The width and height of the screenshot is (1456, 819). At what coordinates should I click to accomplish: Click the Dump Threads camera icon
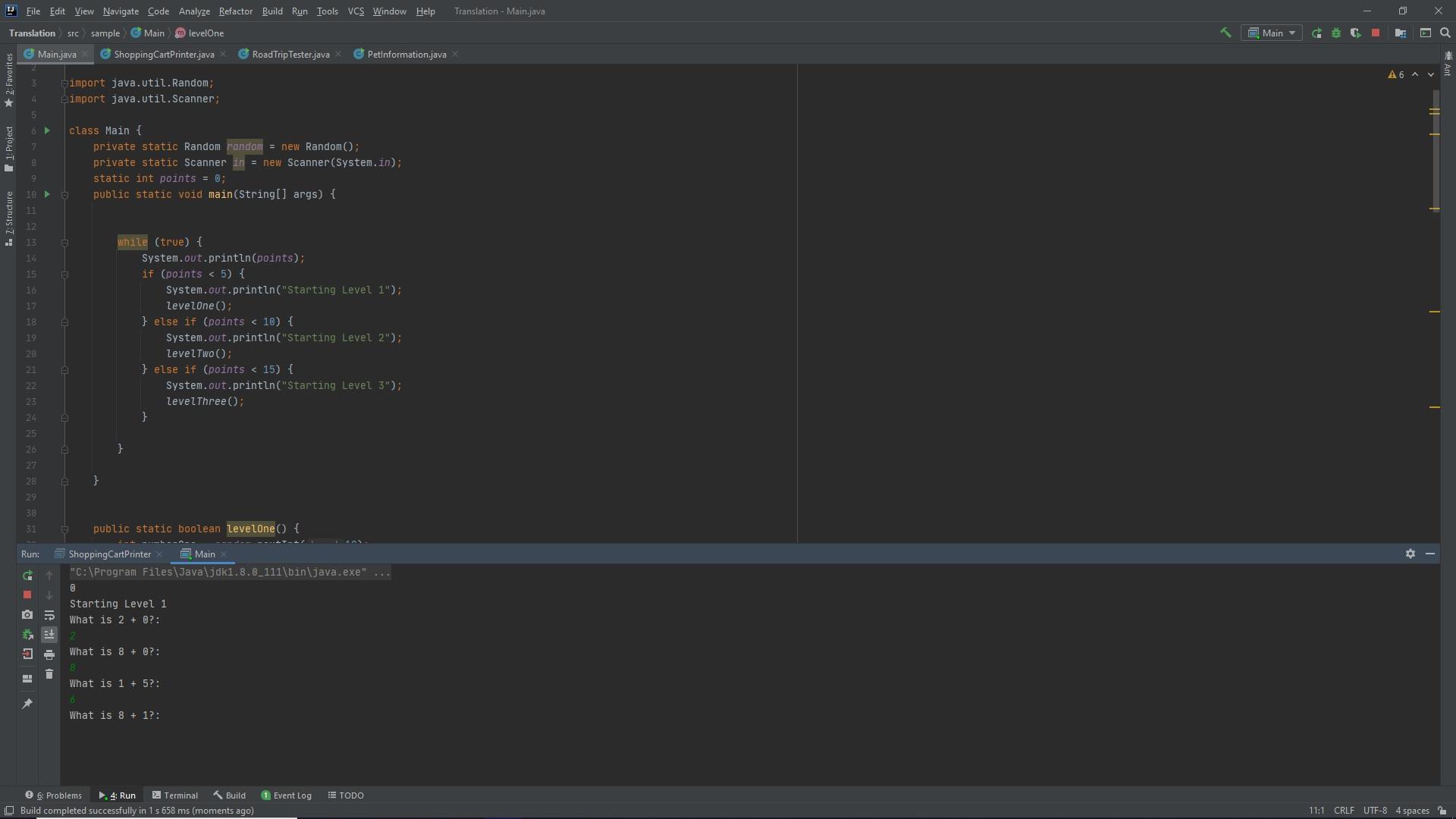click(27, 615)
